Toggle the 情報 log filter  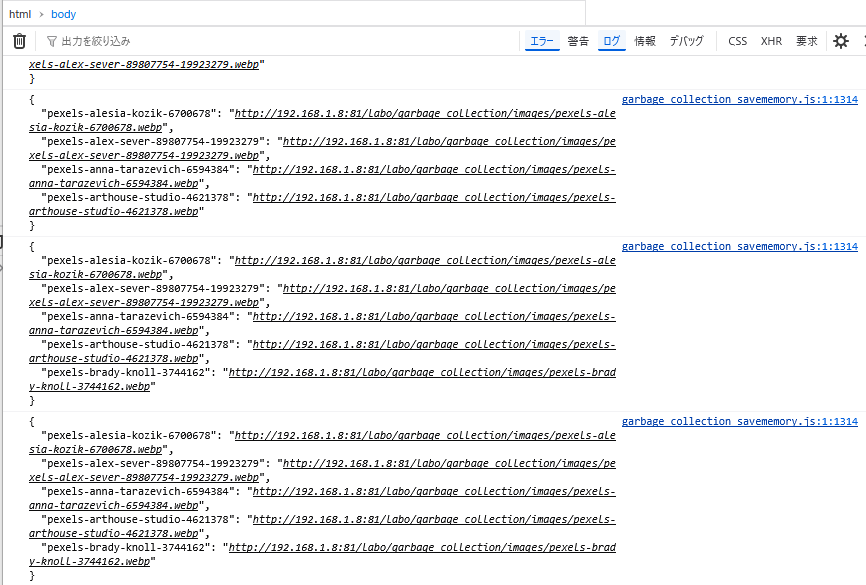coord(645,41)
